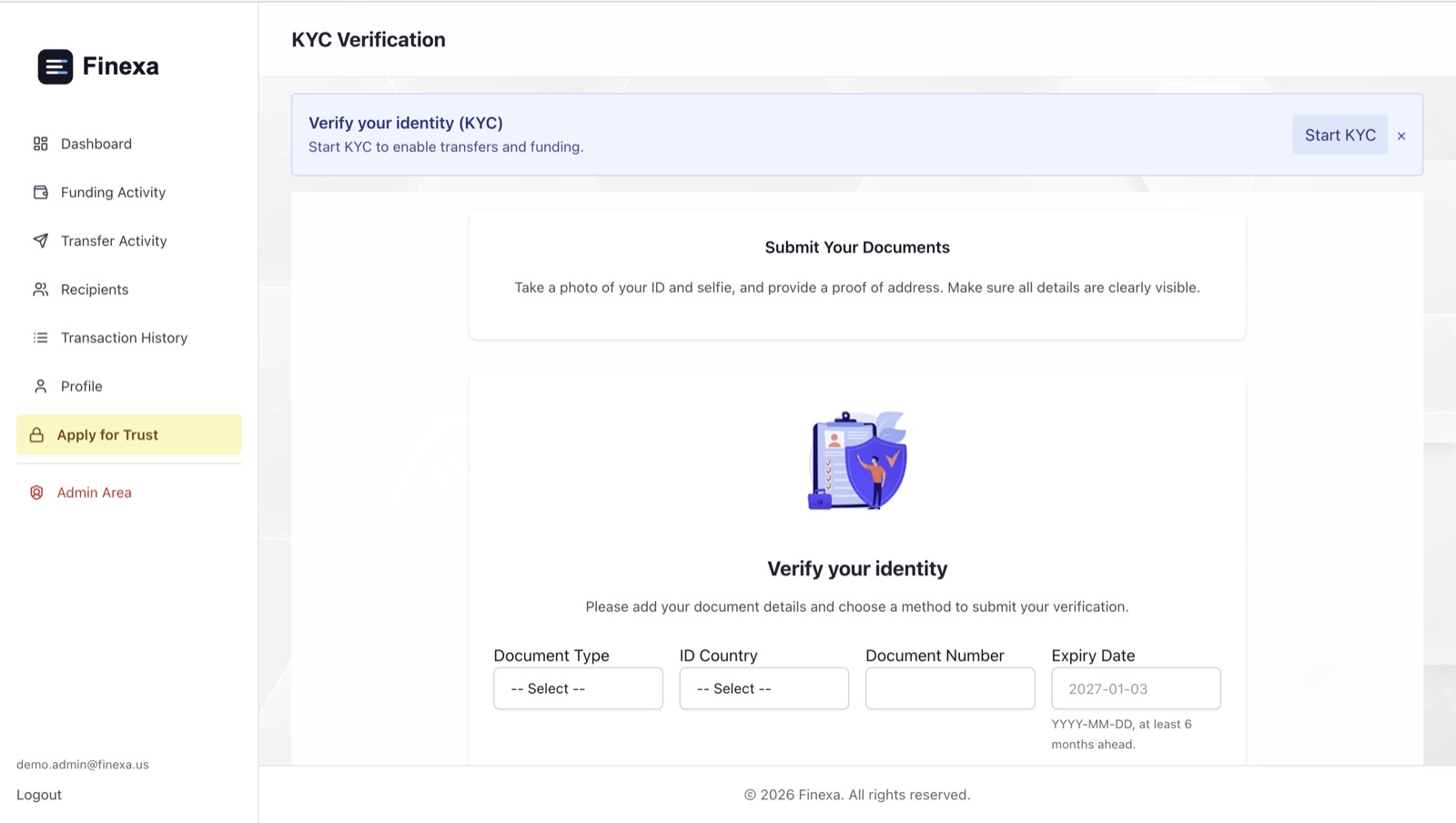Click the Finexa logo icon
Image resolution: width=1456 pixels, height=823 pixels.
click(56, 66)
